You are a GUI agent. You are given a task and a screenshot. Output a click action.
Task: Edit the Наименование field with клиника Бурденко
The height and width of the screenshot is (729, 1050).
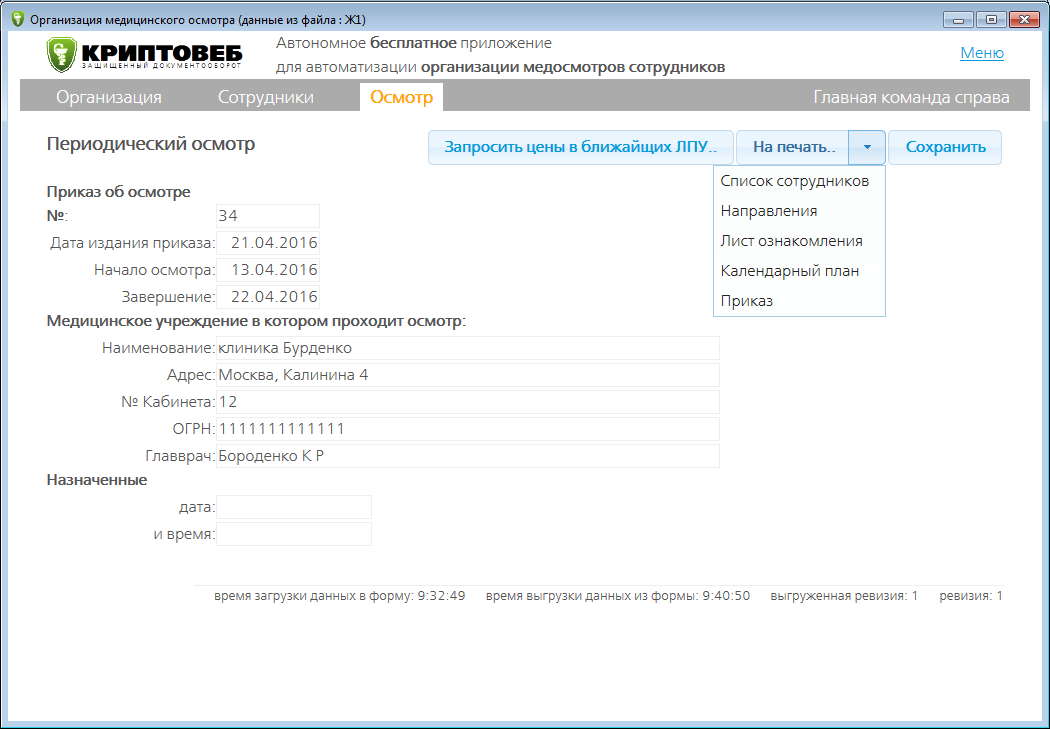pos(467,348)
